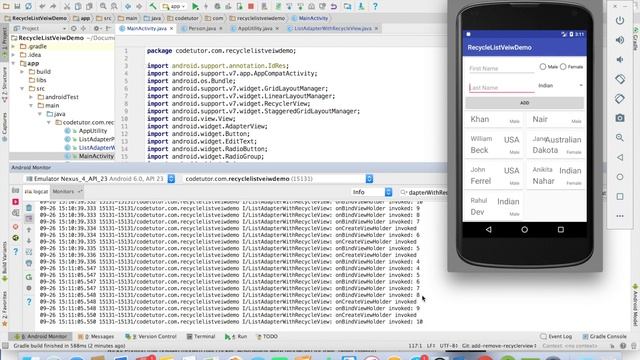Select AppUtility in the project tree
Image resolution: width=640 pixels, height=360 pixels.
[93, 131]
